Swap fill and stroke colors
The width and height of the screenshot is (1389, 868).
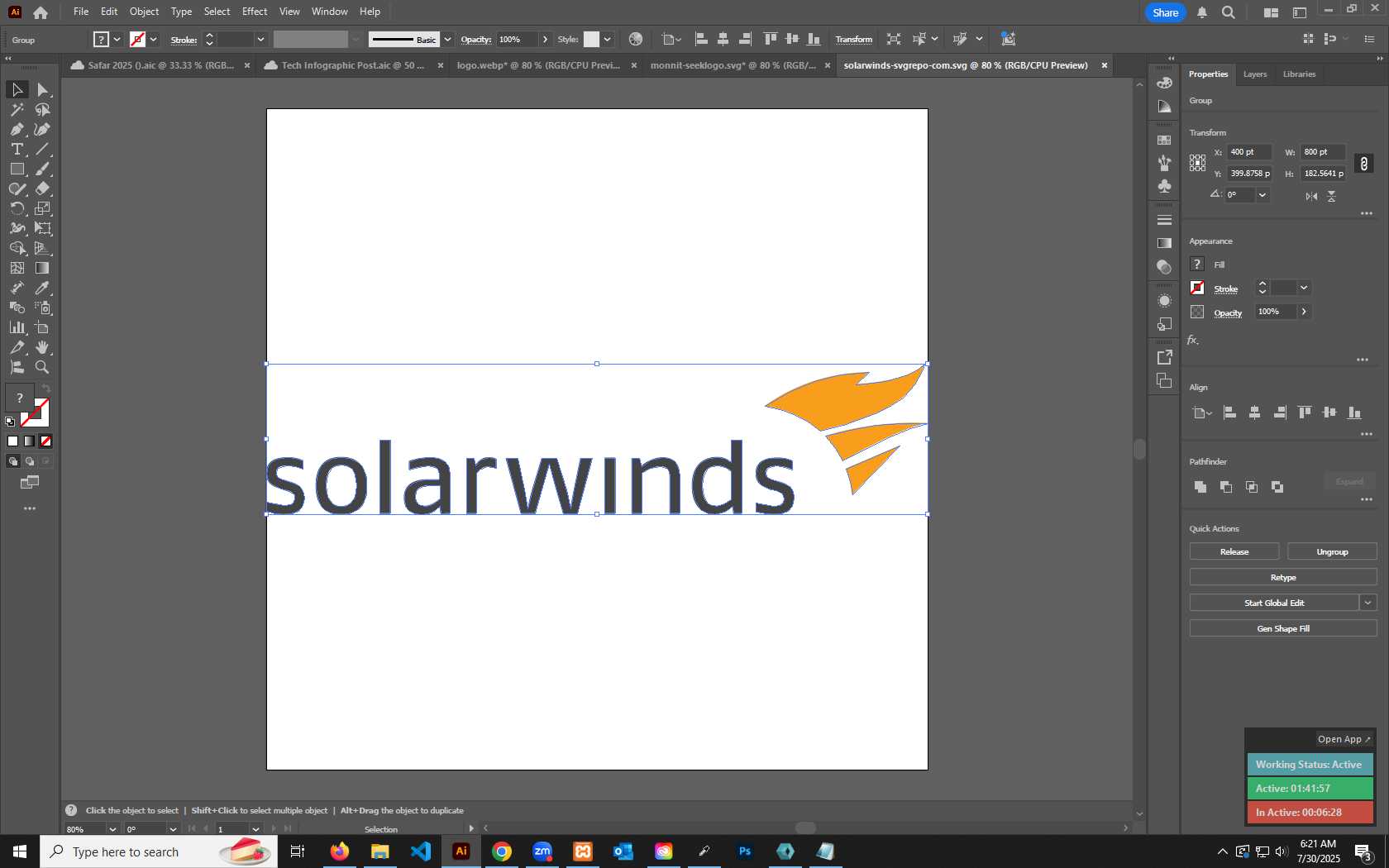pos(46,389)
